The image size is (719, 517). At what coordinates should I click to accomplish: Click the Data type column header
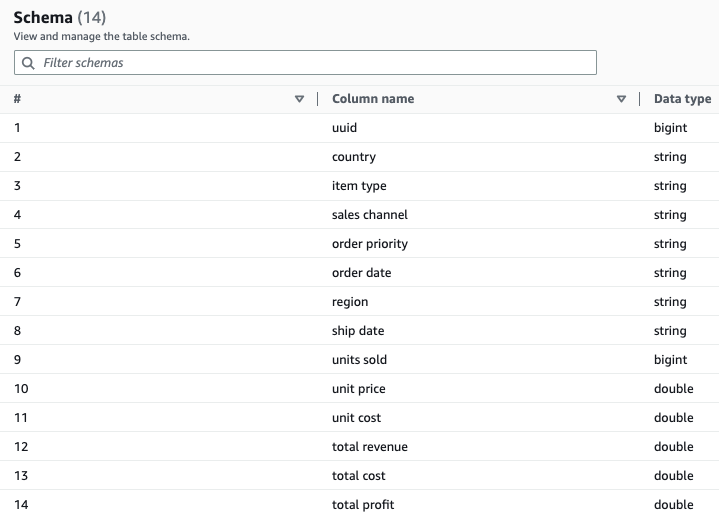pos(682,99)
